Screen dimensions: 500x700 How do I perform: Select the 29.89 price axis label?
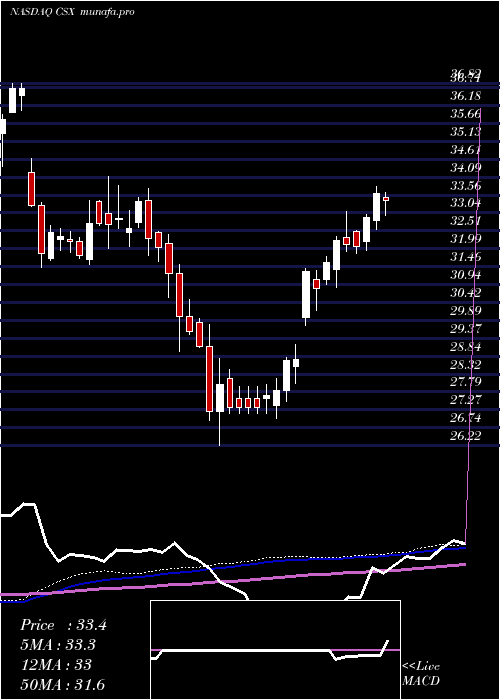pos(465,311)
